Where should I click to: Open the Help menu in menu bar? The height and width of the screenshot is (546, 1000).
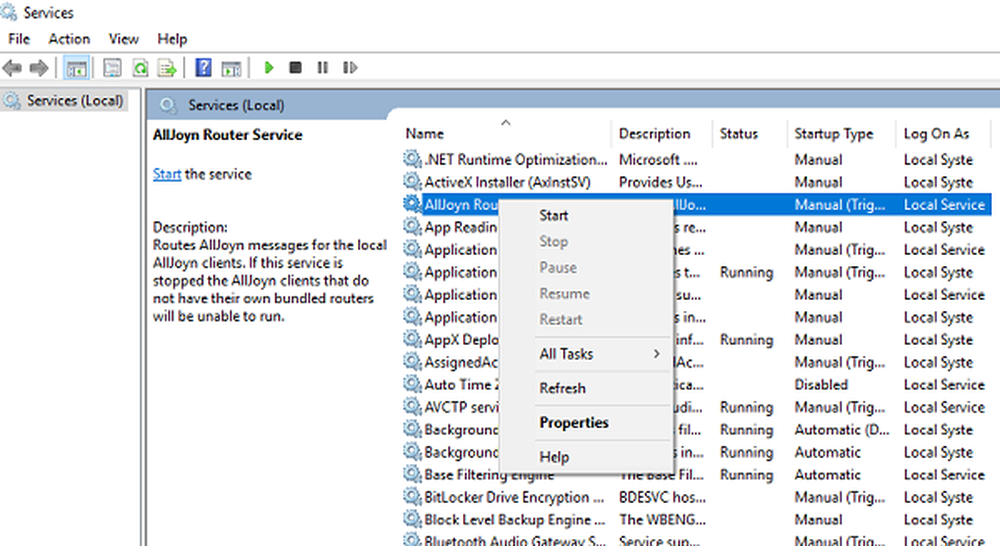pos(172,39)
